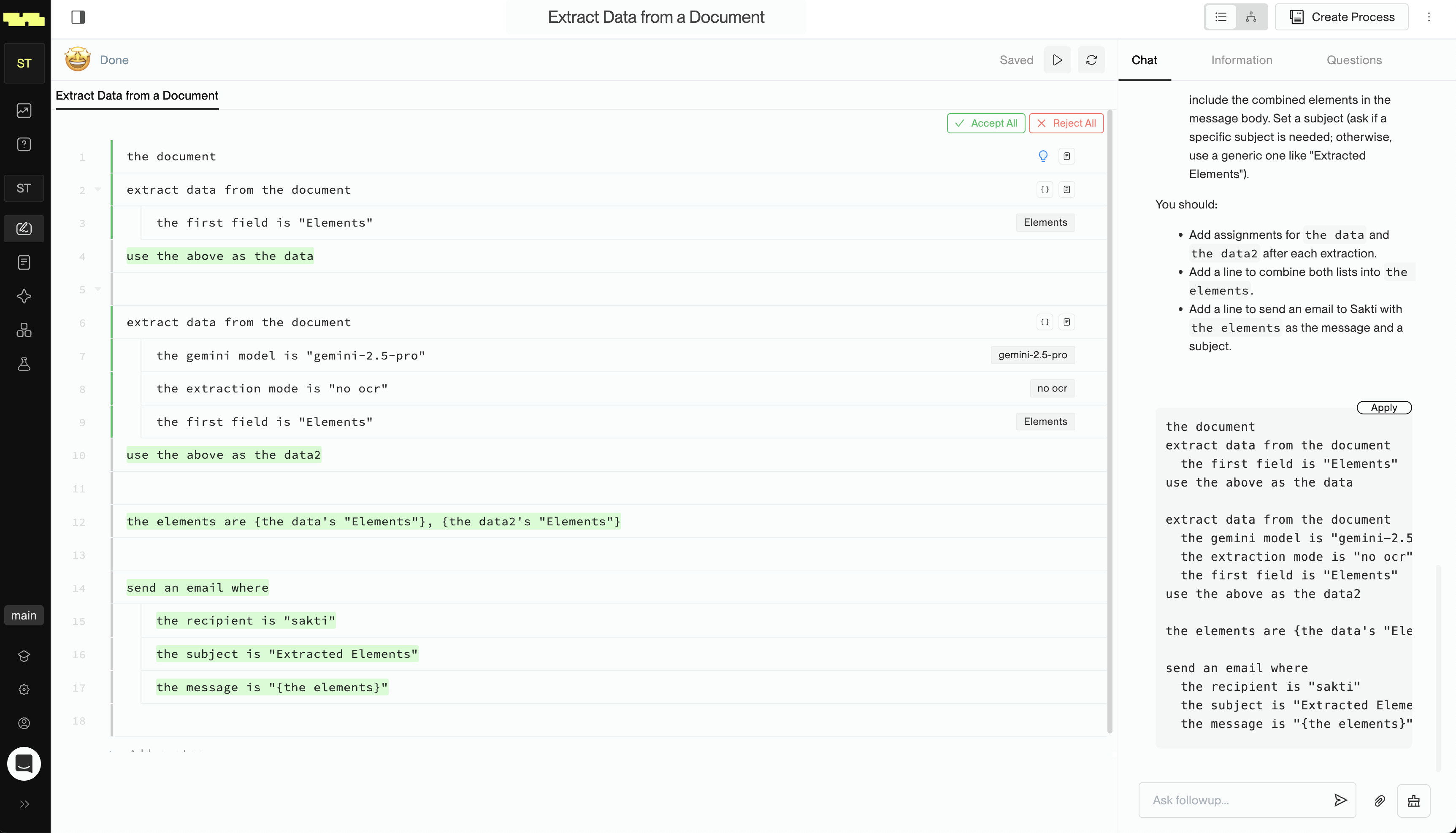Open the settings gear in the sidebar
The width and height of the screenshot is (1456, 833).
(x=24, y=689)
